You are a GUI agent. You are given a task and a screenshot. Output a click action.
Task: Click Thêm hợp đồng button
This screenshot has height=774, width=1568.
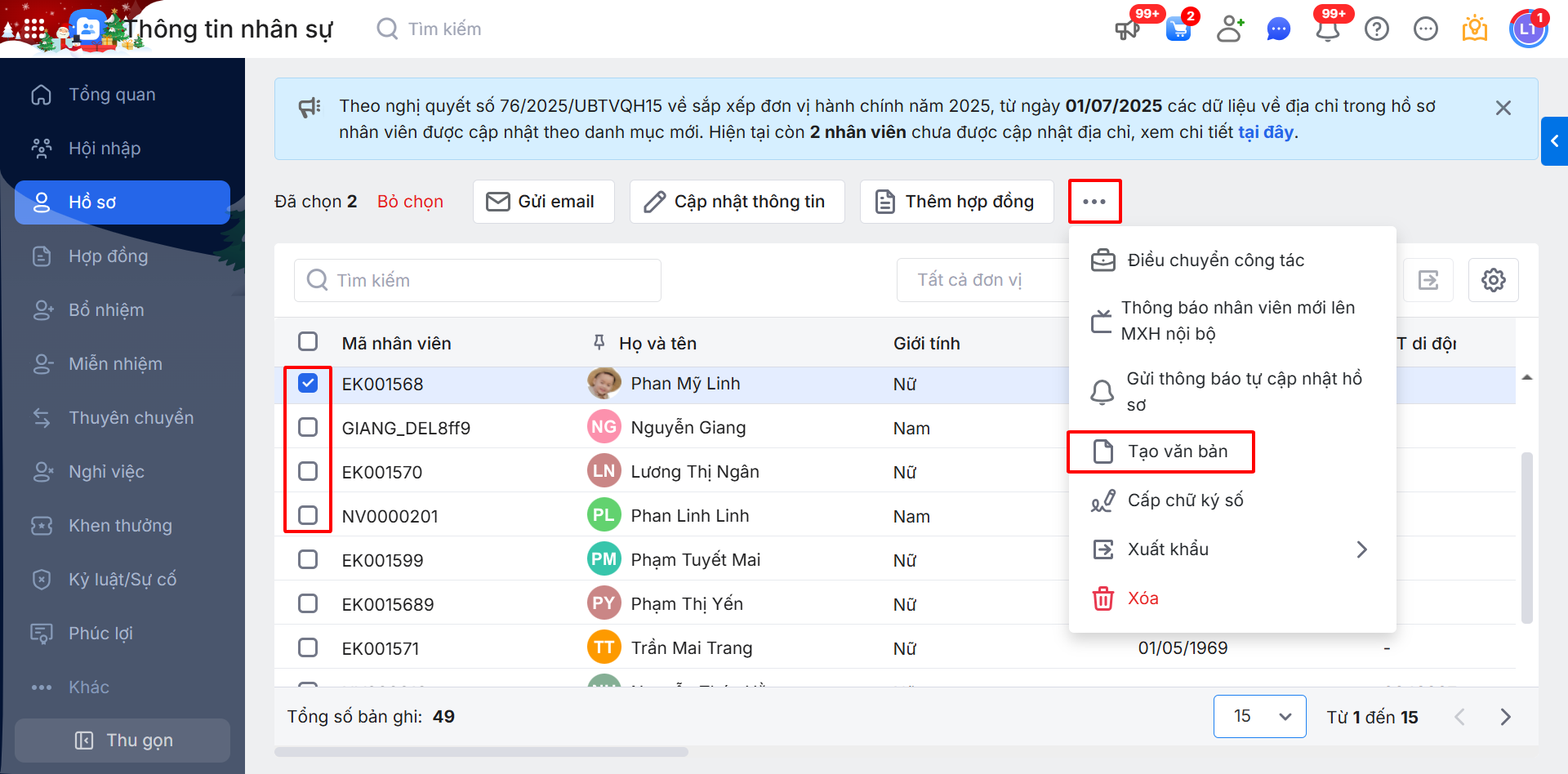(957, 202)
